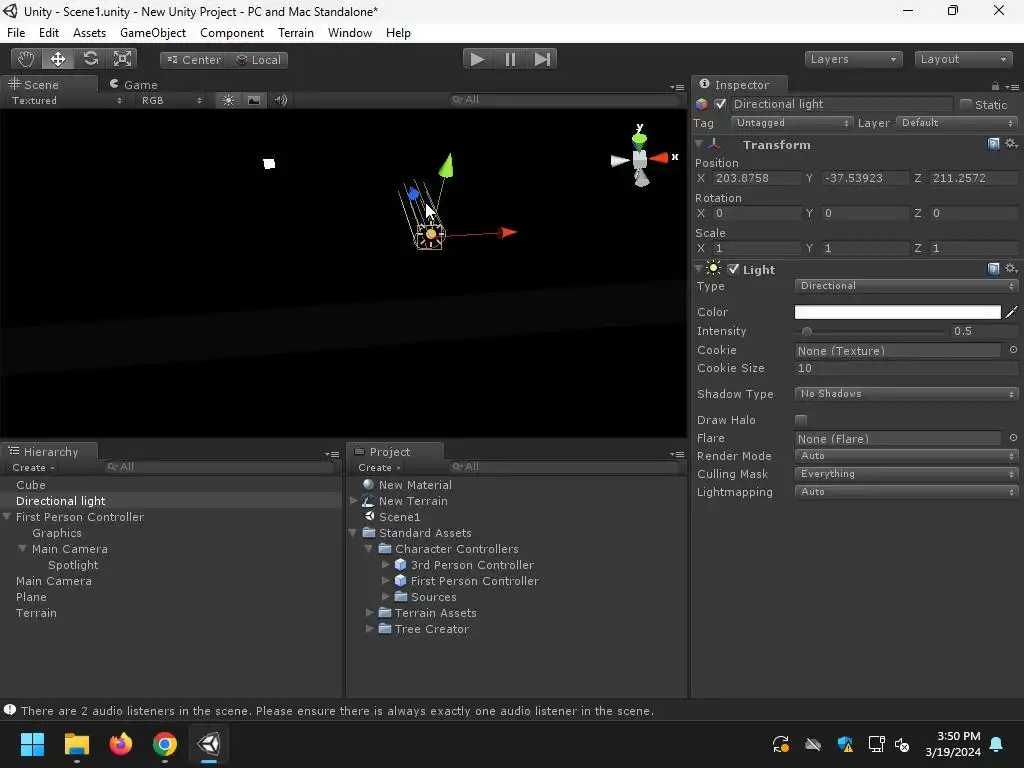Collapse First Person Controller hierarchy node
Screen dimensions: 1024x768
click(7, 517)
